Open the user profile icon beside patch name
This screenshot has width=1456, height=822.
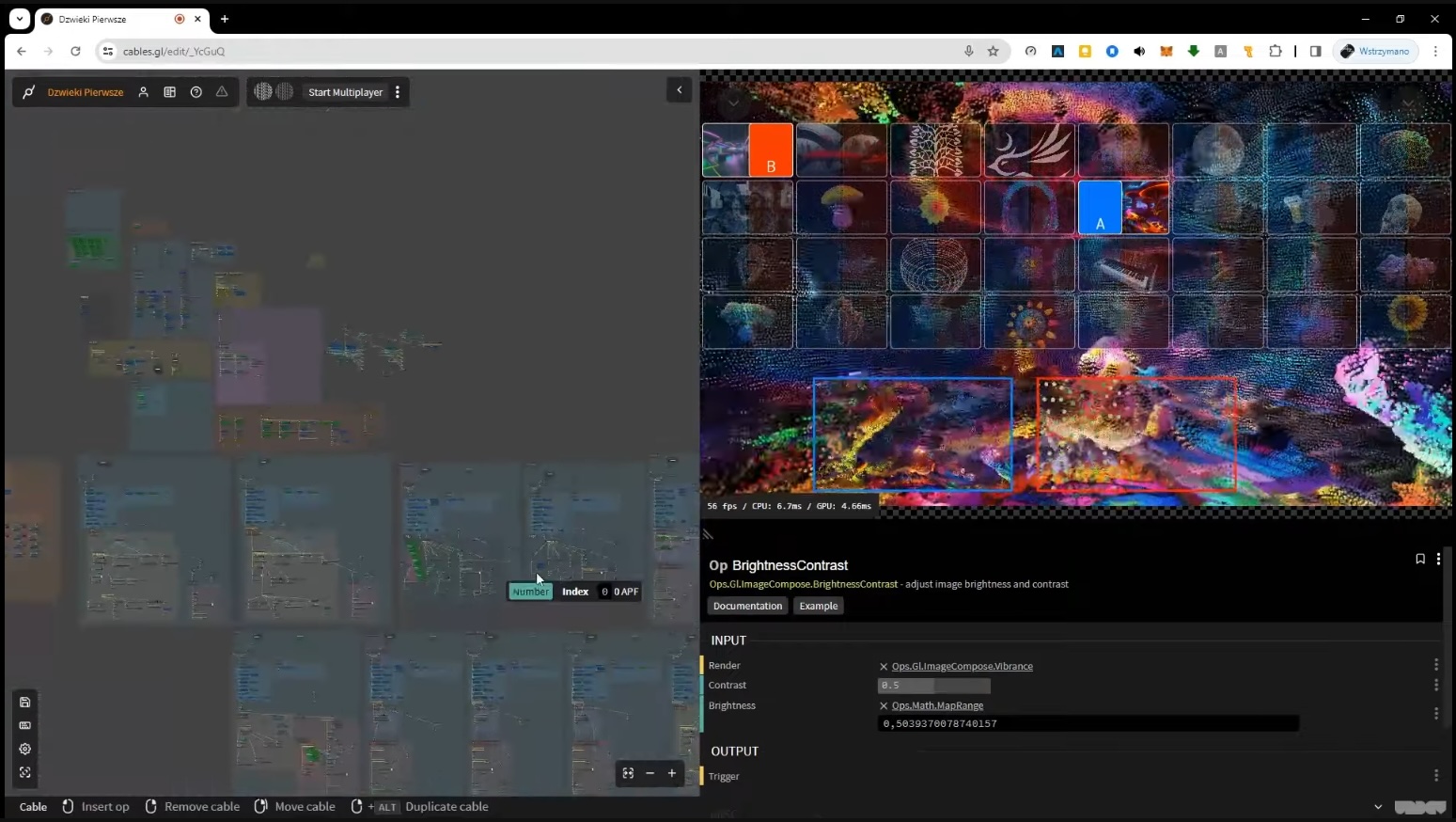144,92
